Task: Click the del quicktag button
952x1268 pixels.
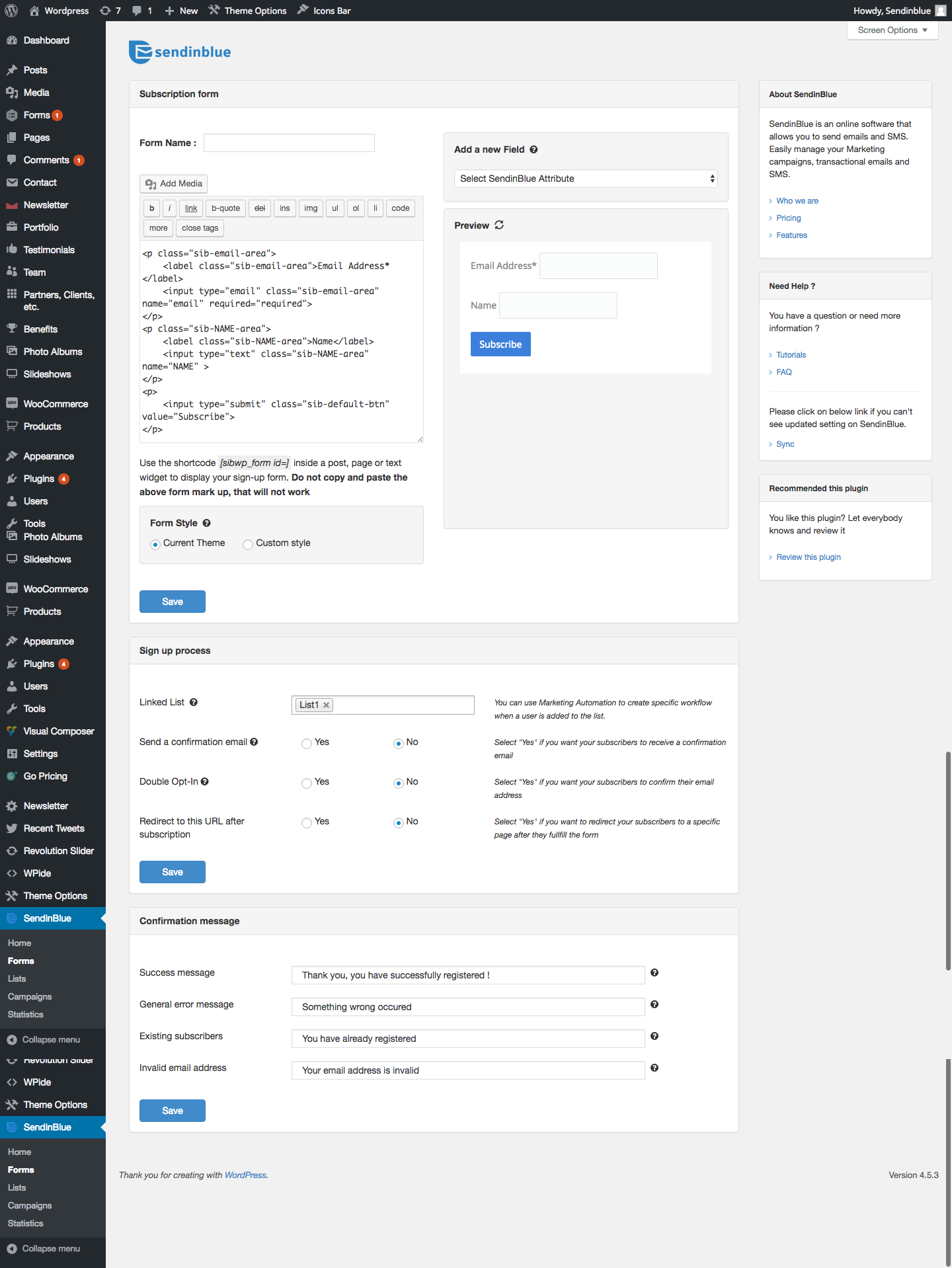Action: tap(260, 208)
